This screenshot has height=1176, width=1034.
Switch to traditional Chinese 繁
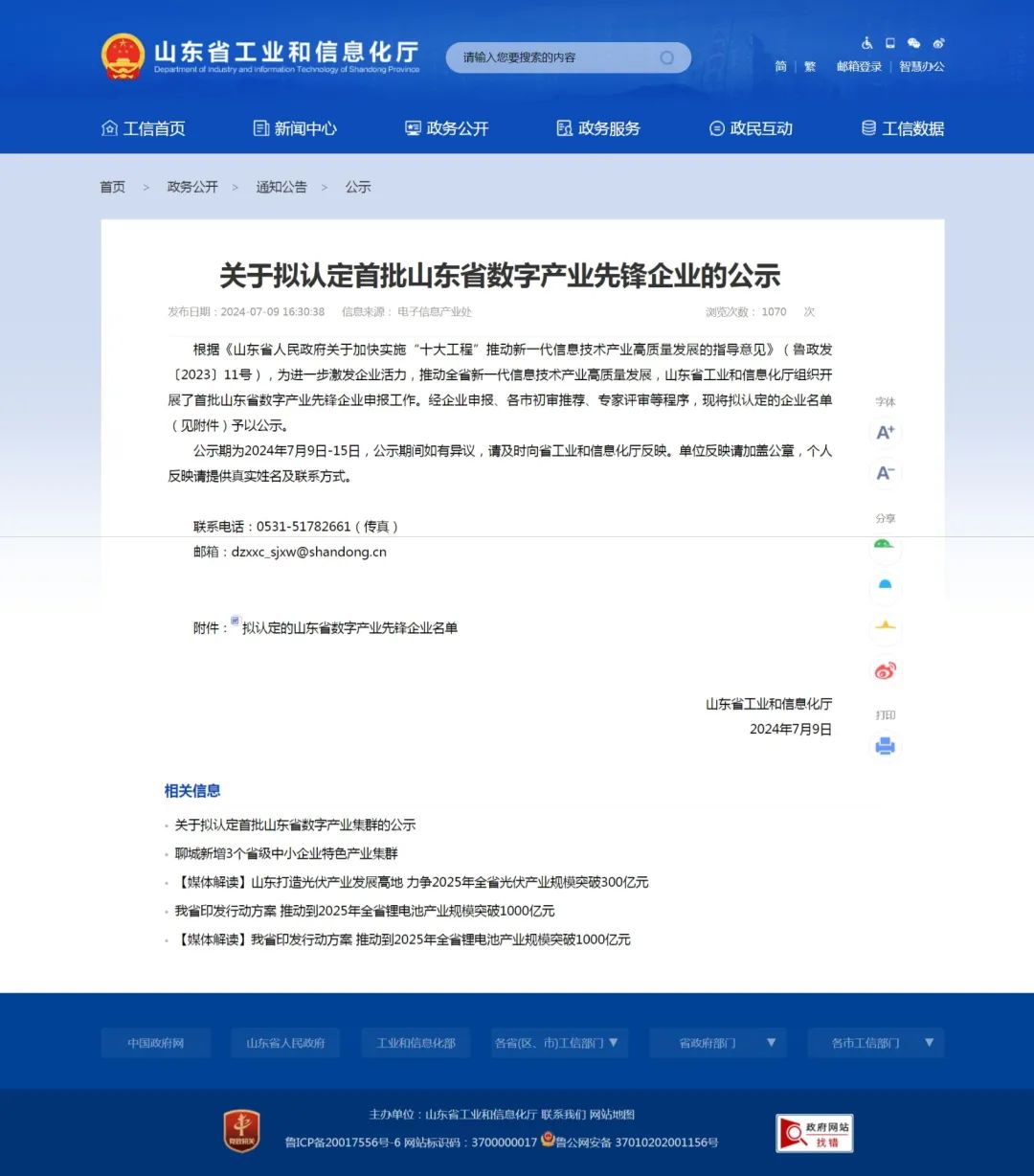point(810,67)
